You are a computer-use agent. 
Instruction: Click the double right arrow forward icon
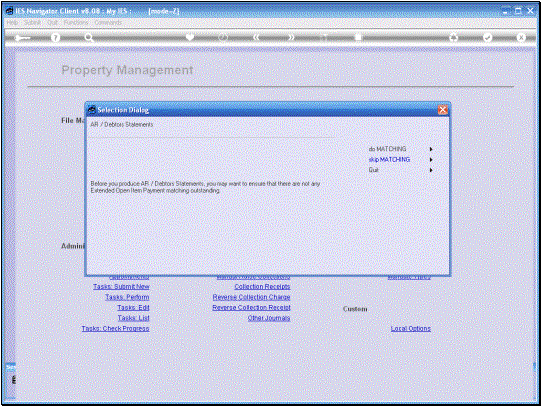coord(291,37)
